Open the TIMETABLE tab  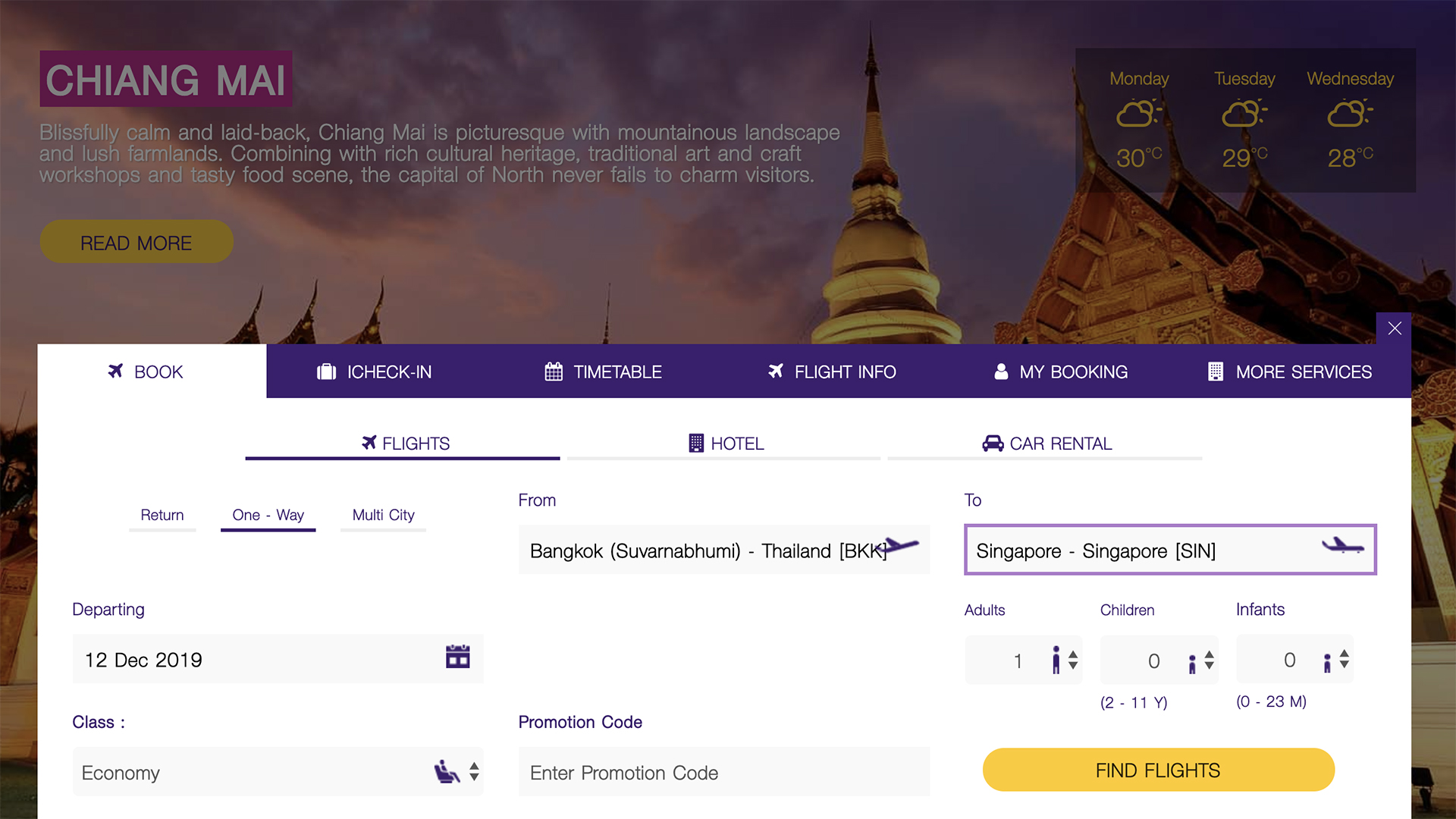coord(603,372)
